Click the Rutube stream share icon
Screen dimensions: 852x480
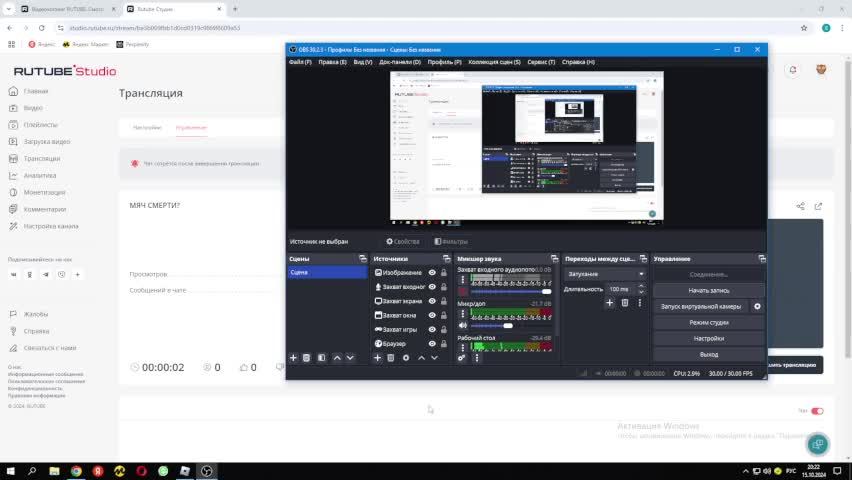(x=800, y=206)
